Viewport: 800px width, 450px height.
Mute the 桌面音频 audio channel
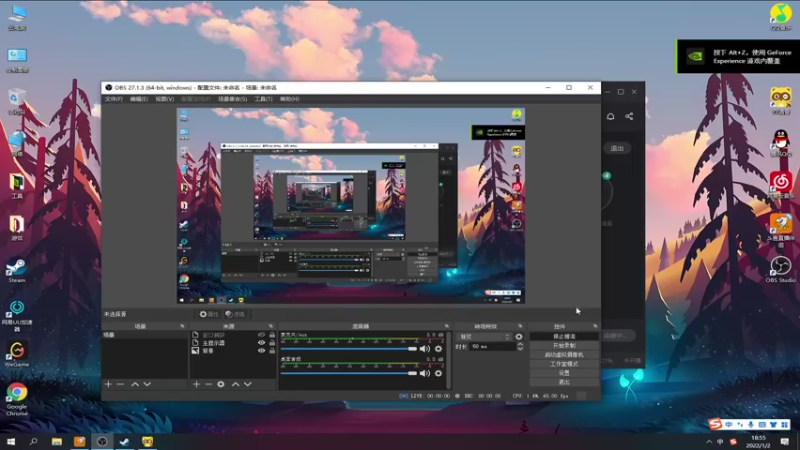[424, 373]
